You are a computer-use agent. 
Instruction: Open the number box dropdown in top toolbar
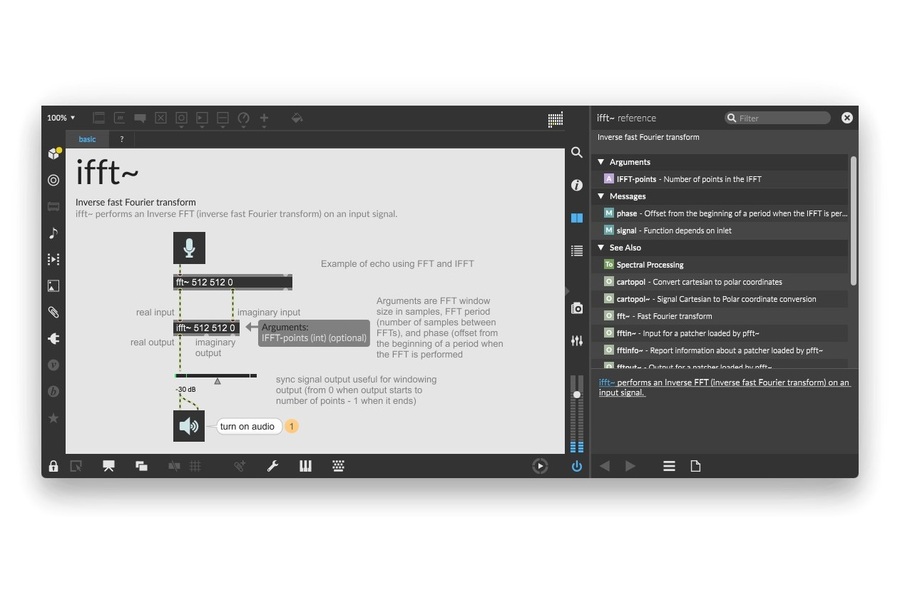[x=202, y=119]
